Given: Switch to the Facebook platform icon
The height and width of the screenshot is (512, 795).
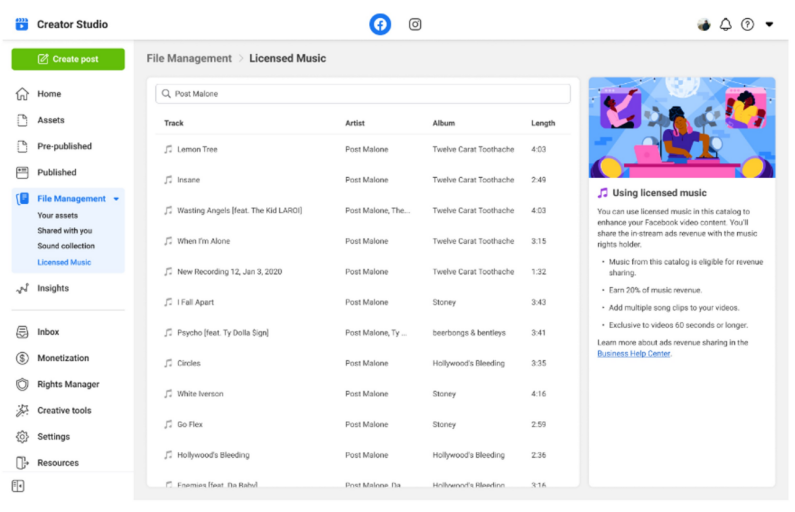Looking at the screenshot, I should click(380, 24).
